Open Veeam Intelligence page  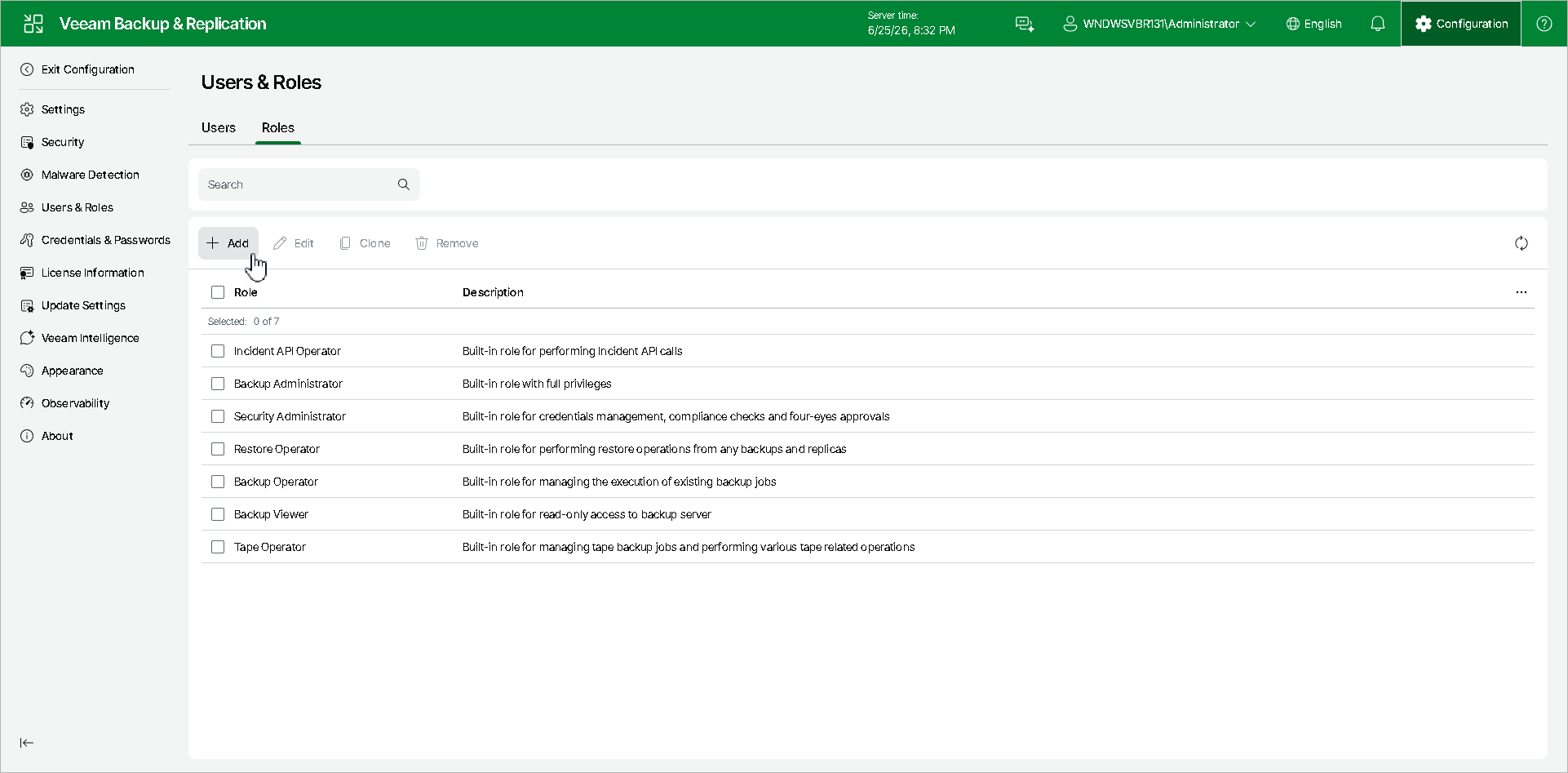pos(91,338)
